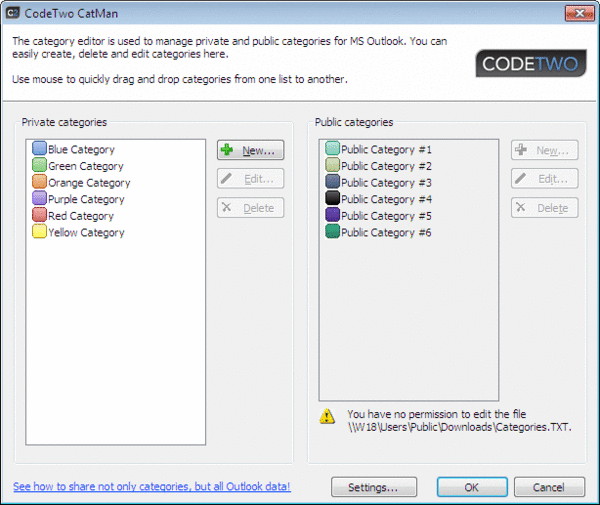
Task: Click the teal swatch of Public Category #1
Action: [332, 148]
